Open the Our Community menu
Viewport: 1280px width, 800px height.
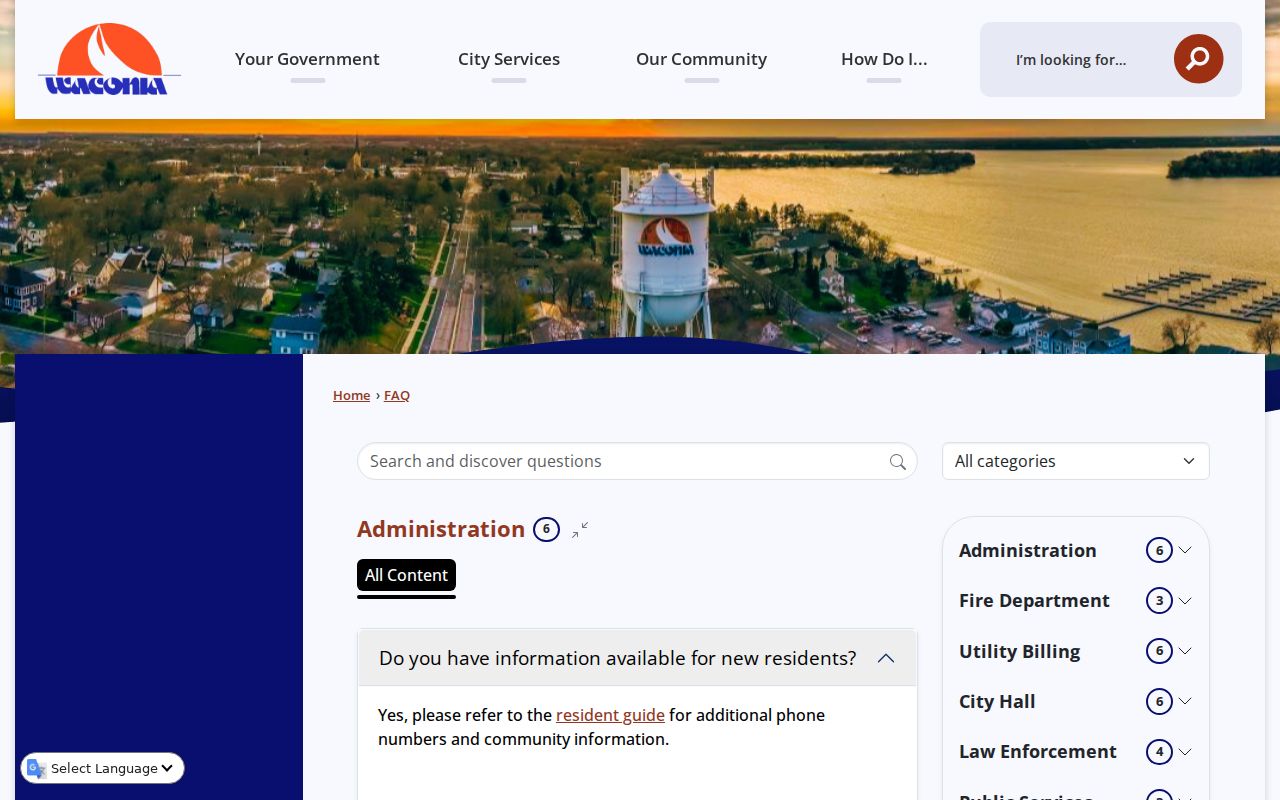[x=701, y=59]
